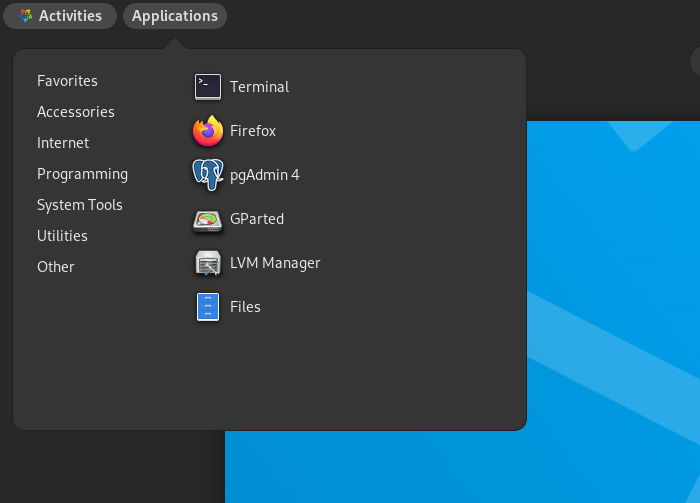Click the Firefox browser icon
Screen dimensions: 700x503
[x=207, y=131]
